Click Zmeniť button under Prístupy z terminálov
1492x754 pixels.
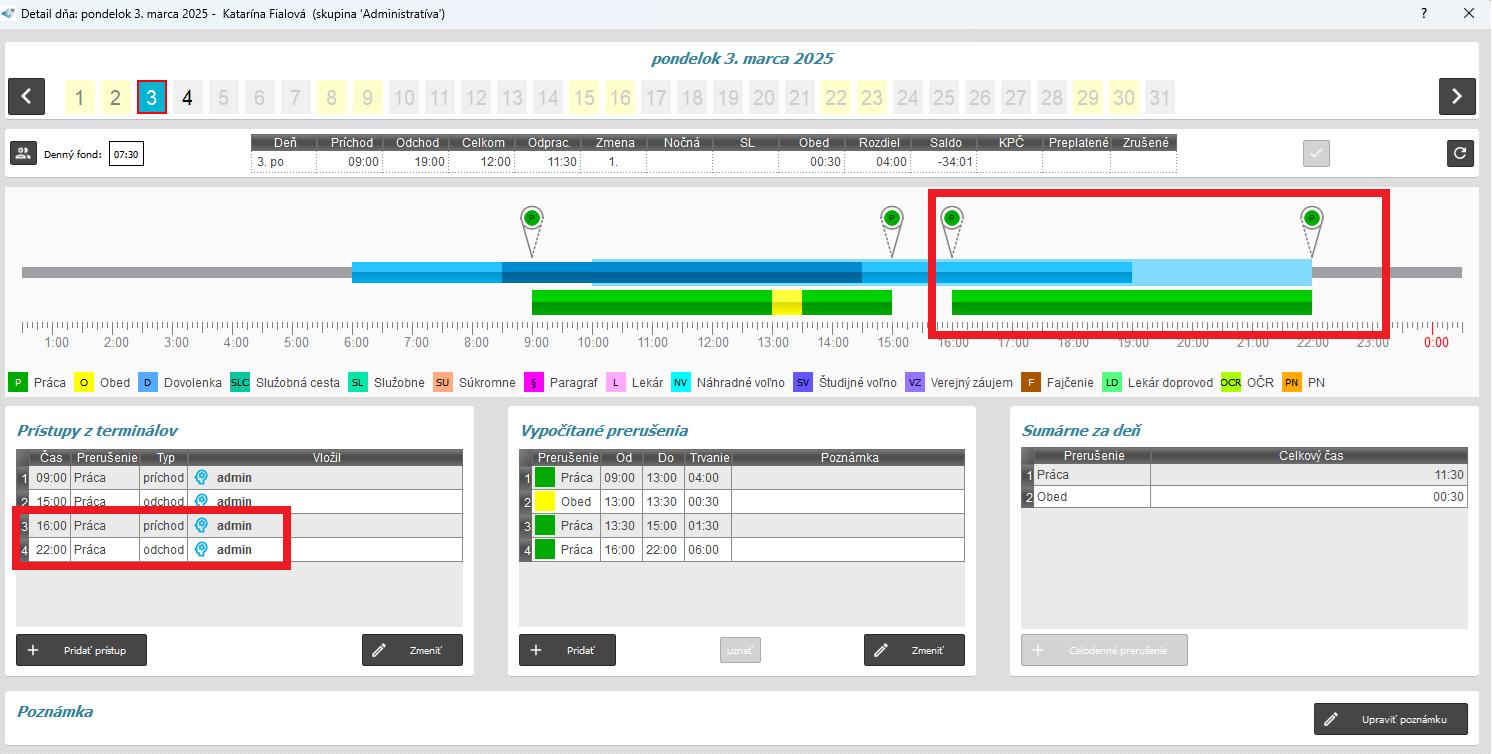click(x=412, y=650)
